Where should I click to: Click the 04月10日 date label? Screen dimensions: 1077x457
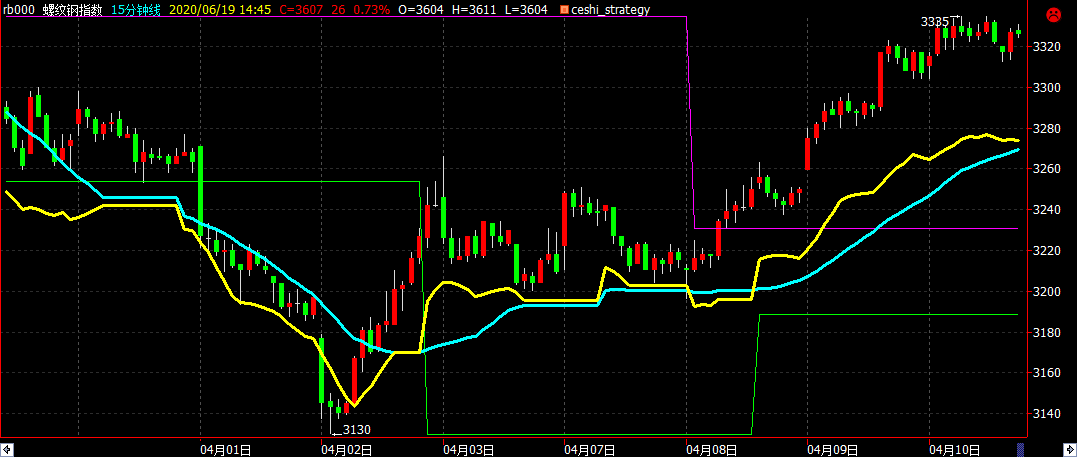[955, 449]
